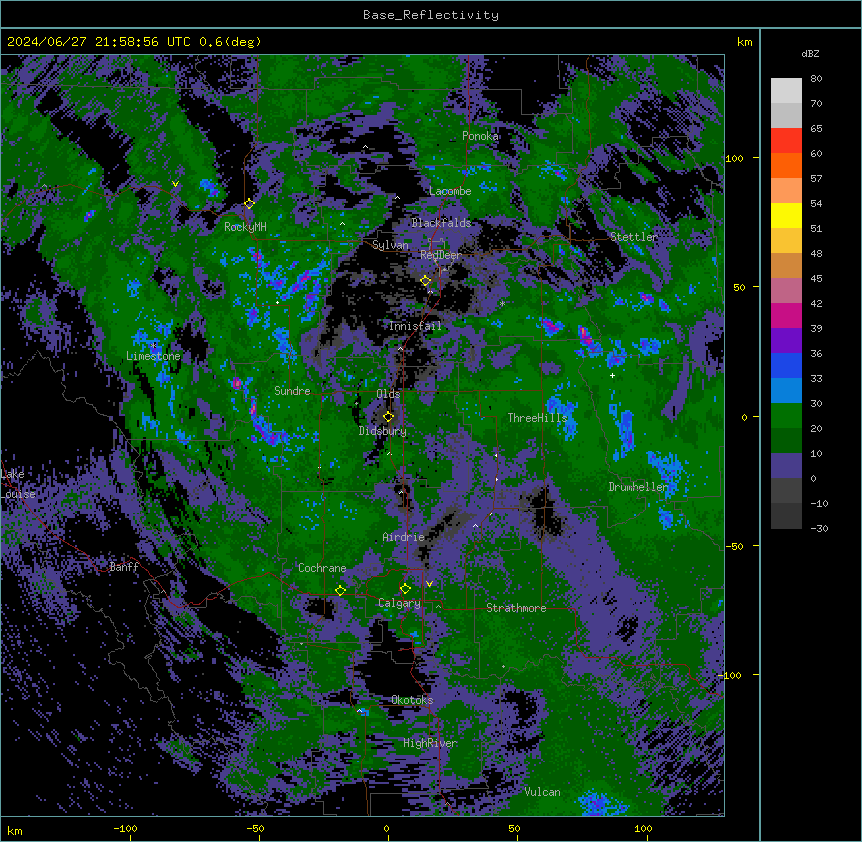Click the Sylvan map label
862x842 pixels.
(x=390, y=245)
